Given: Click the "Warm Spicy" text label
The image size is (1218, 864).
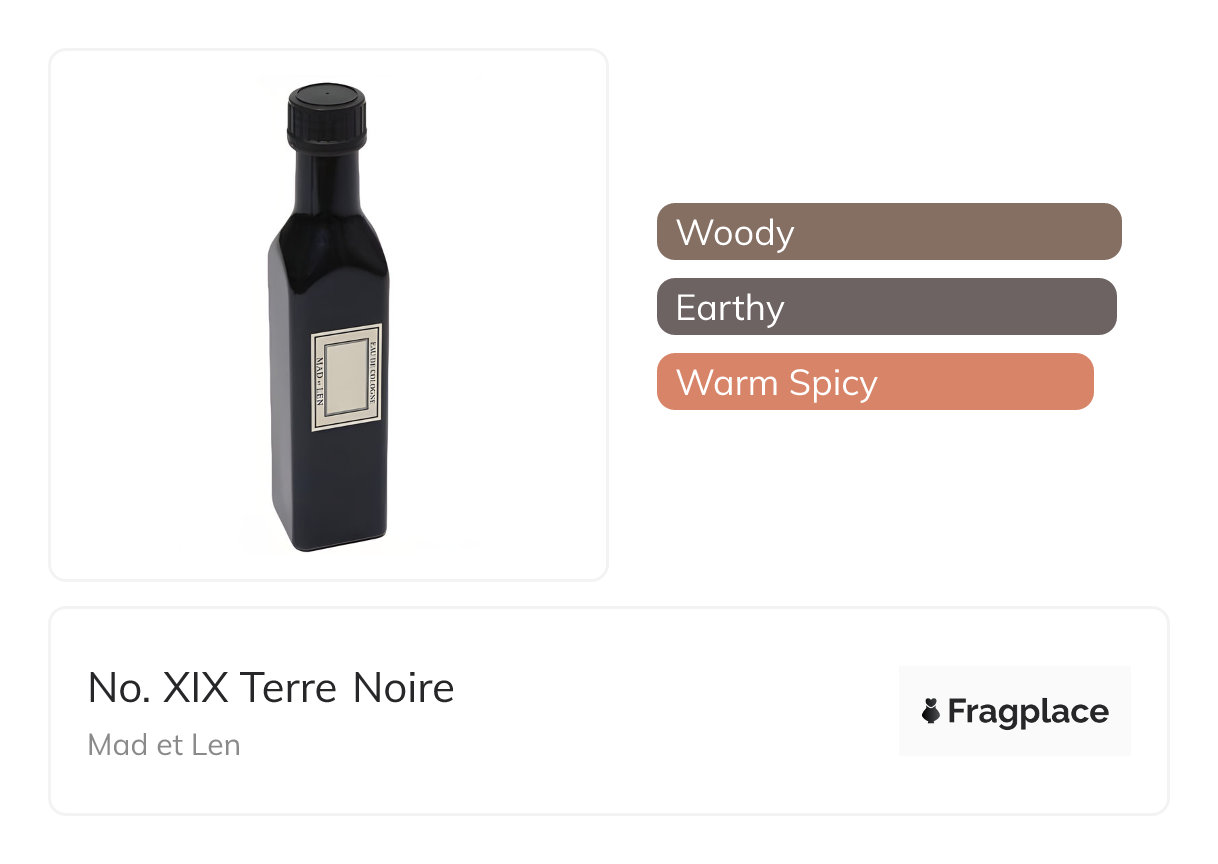Looking at the screenshot, I should (776, 382).
